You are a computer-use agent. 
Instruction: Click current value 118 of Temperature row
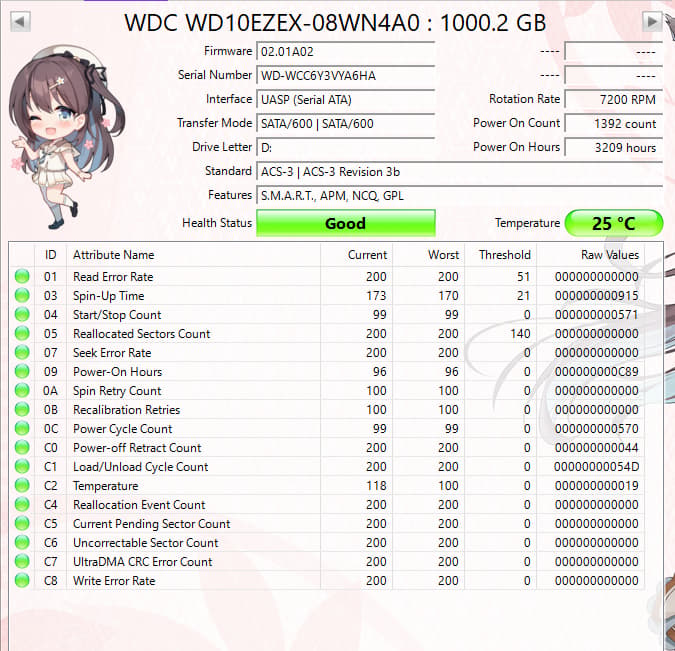pyautogui.click(x=376, y=486)
